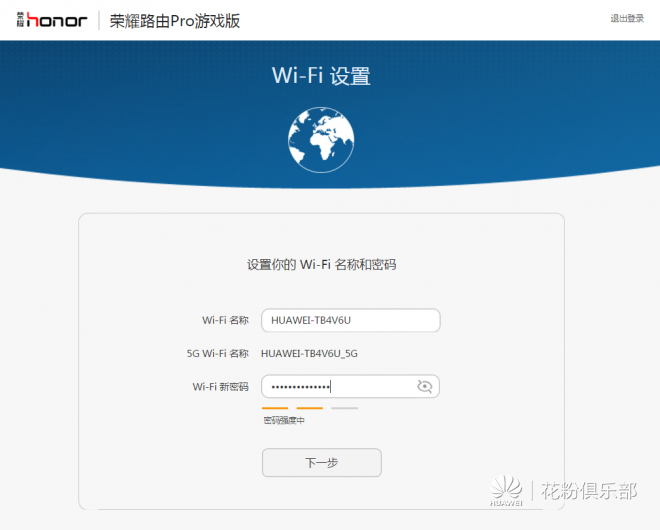Click the 退出登录 logout link
Screen dimensions: 660x530
627,18
